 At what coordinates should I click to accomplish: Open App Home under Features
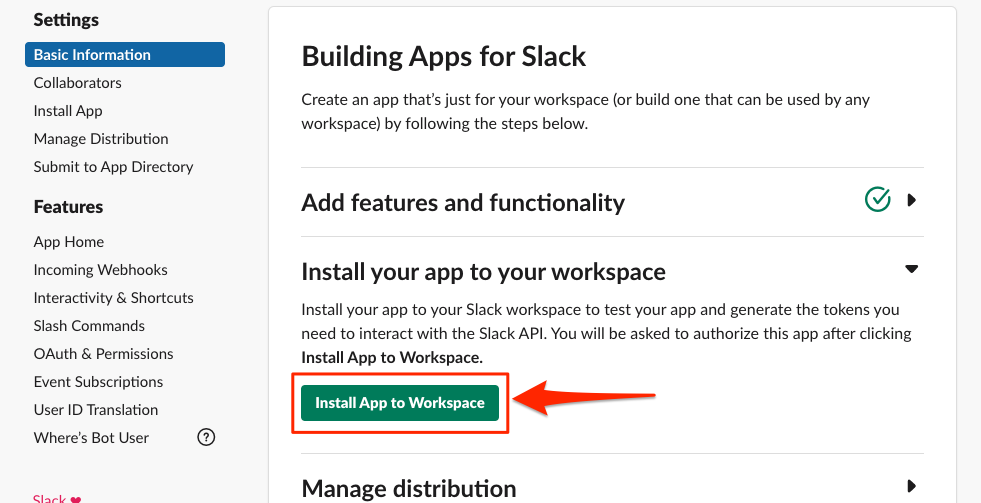coord(69,242)
